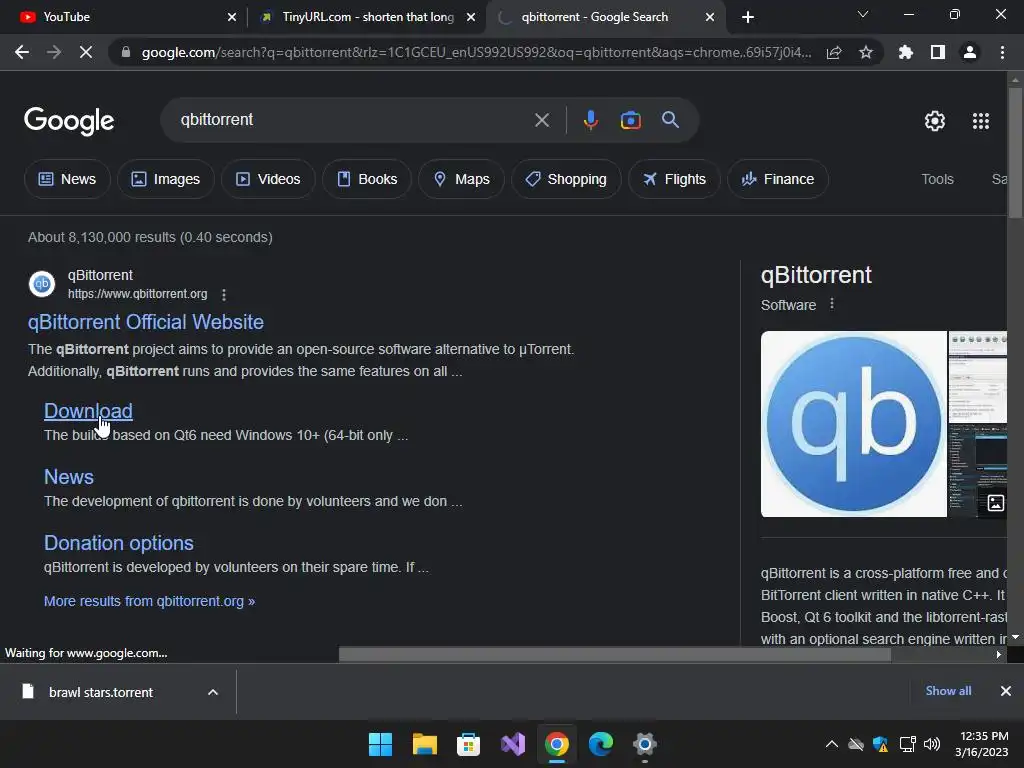Show hidden system tray icons
Image resolution: width=1024 pixels, height=768 pixels.
831,744
